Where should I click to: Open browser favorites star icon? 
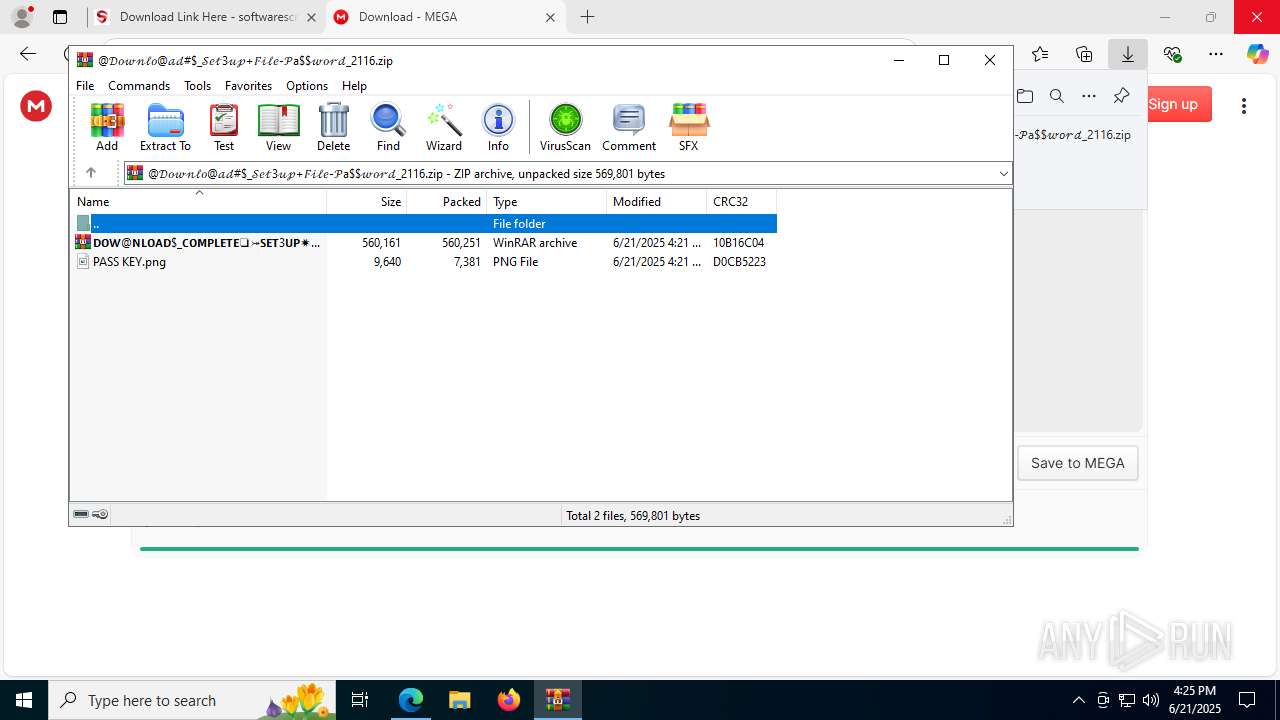[x=1040, y=54]
